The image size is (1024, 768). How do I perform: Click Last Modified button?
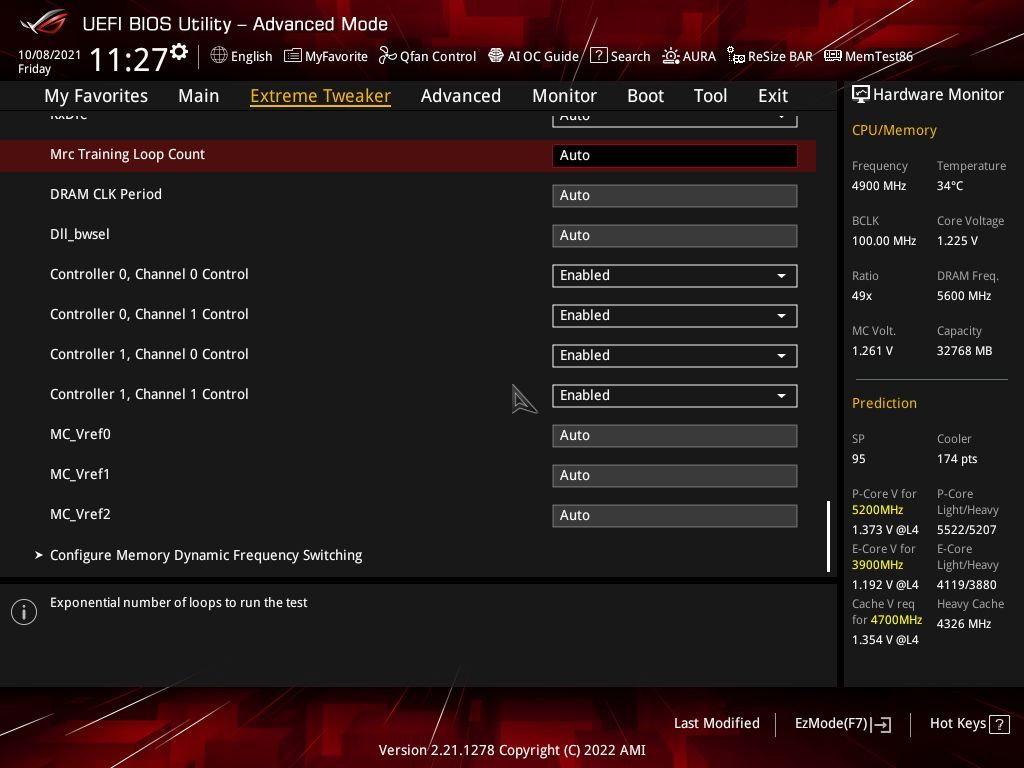716,724
